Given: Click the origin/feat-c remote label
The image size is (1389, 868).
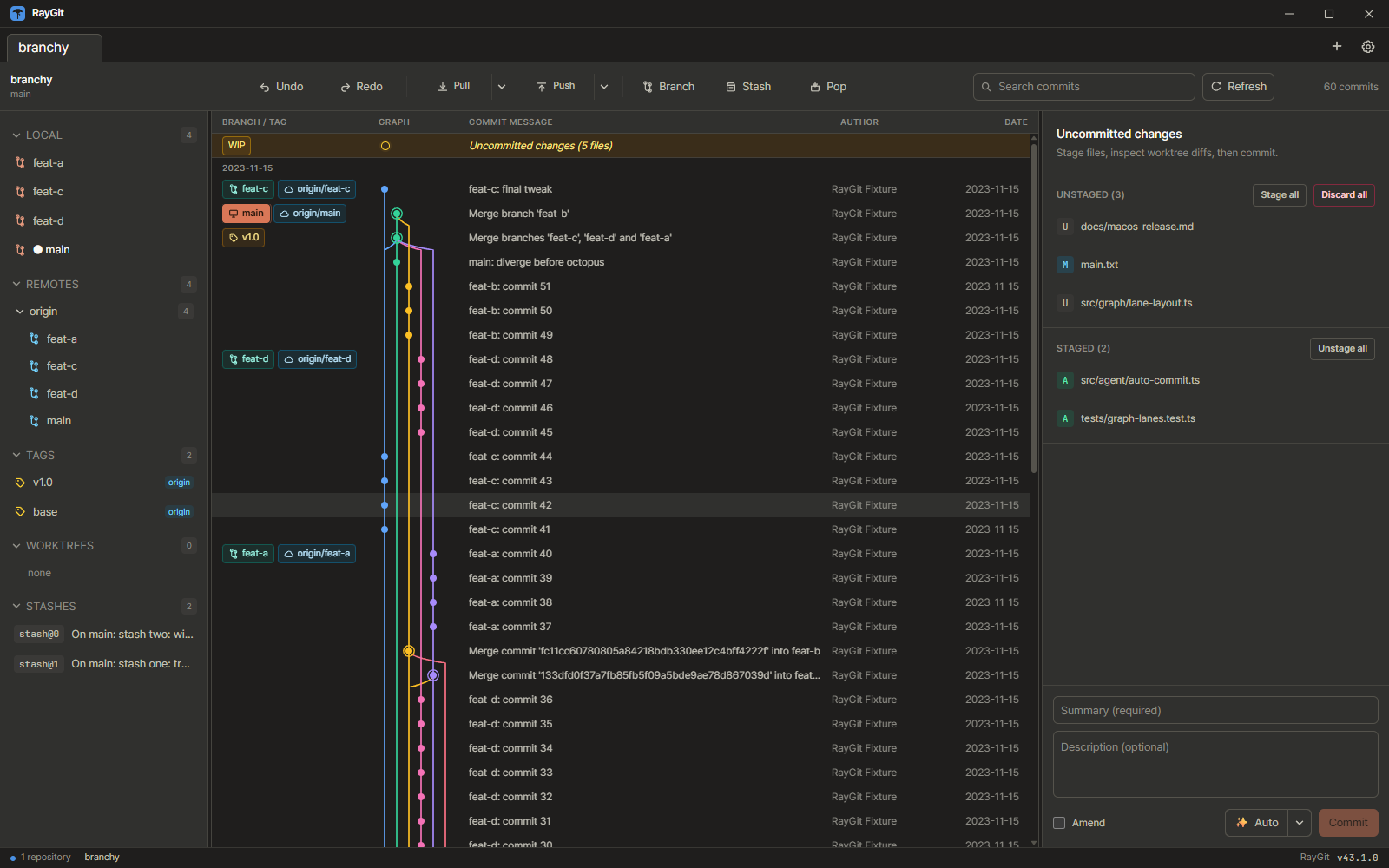Looking at the screenshot, I should click(x=317, y=189).
